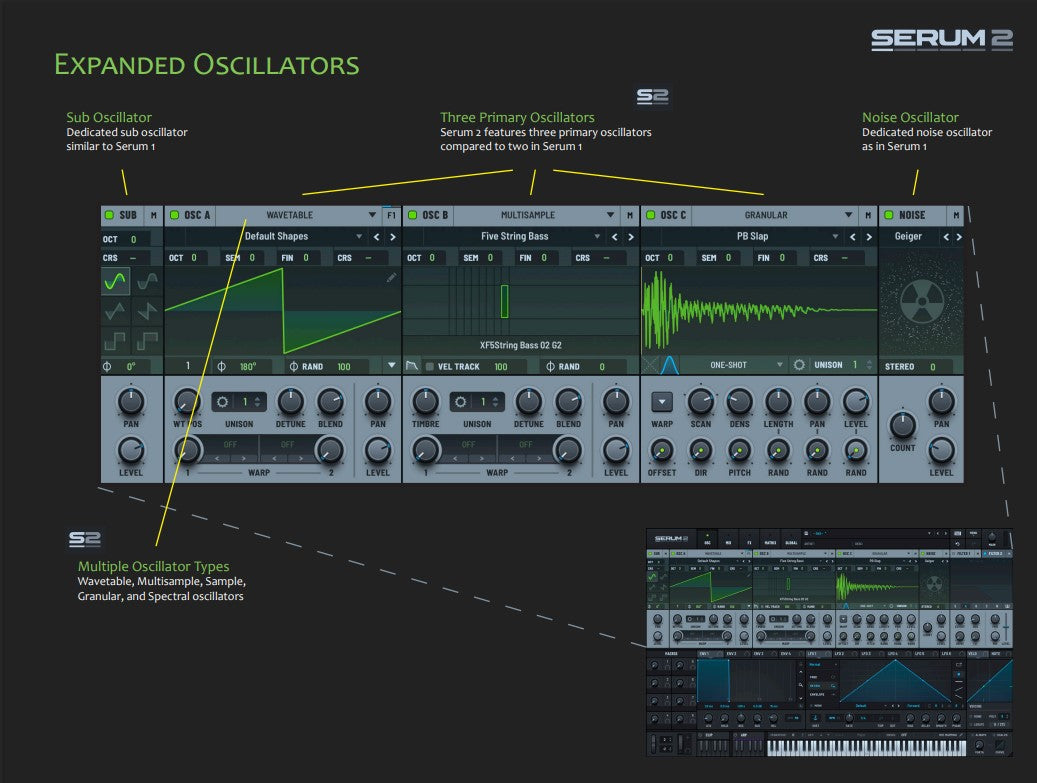Select the narrow pulse wave shape in SUB
Viewport: 1037px width, 783px height.
147,341
